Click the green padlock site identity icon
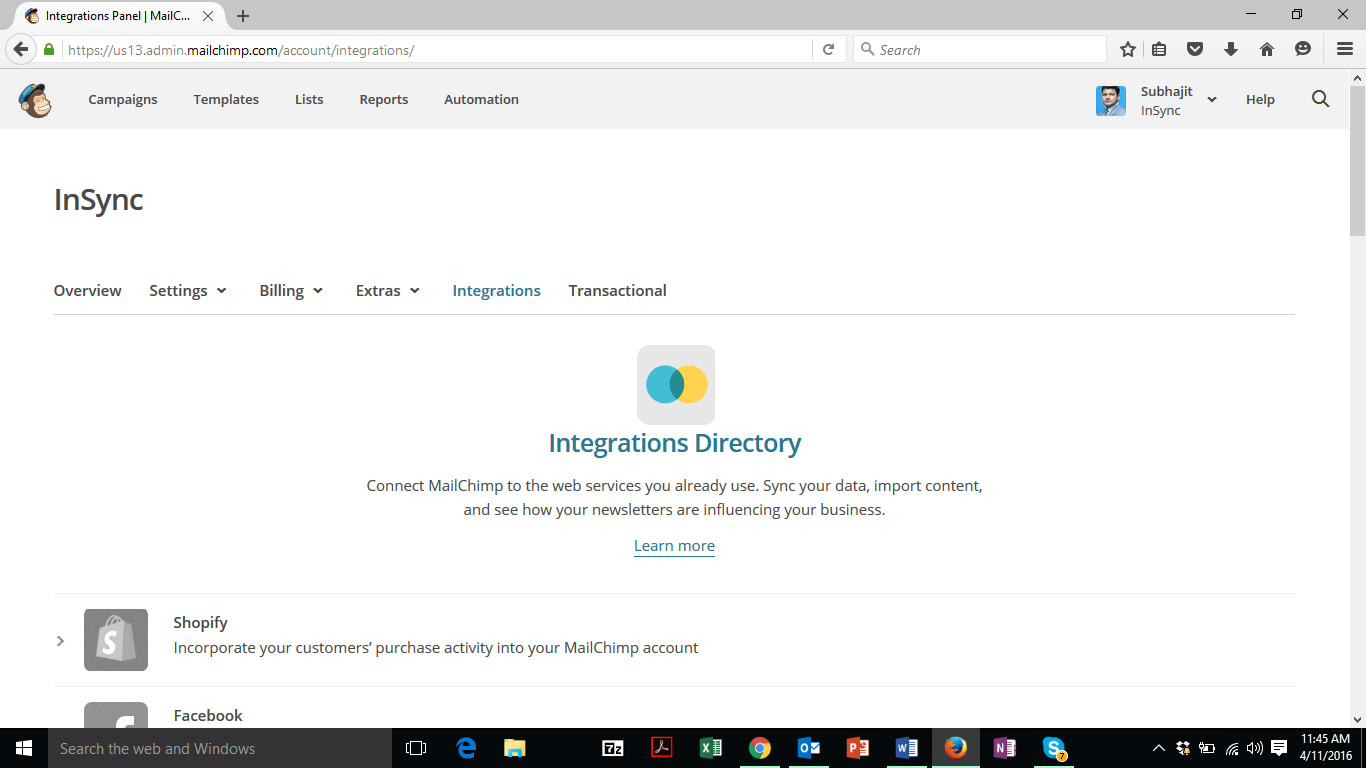Viewport: 1366px width, 768px height. pos(49,49)
